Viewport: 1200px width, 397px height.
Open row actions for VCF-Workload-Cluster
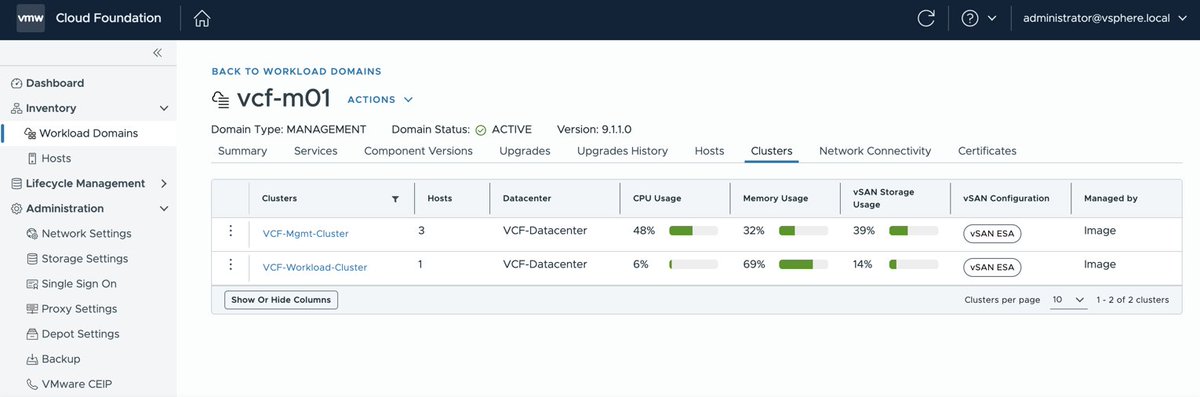point(230,265)
